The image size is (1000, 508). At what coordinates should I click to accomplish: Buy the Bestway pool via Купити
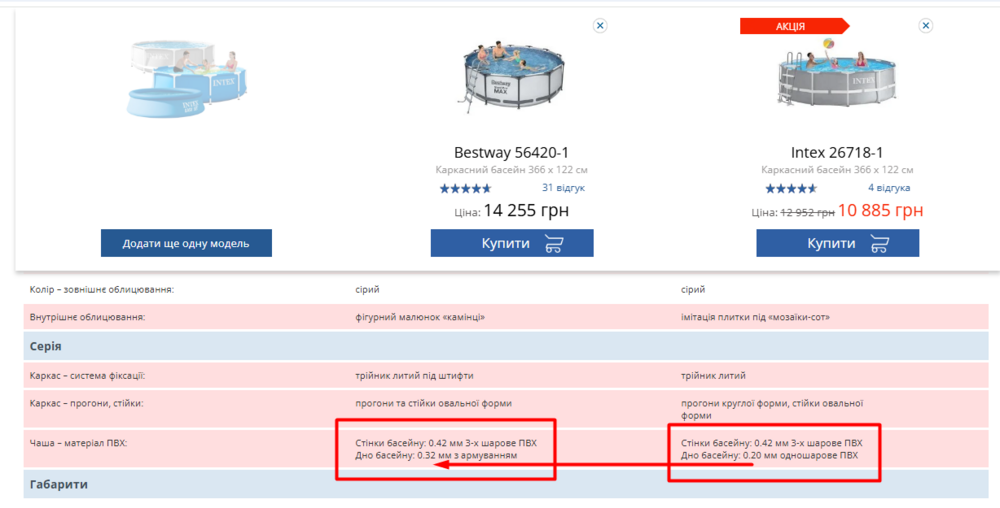point(512,243)
